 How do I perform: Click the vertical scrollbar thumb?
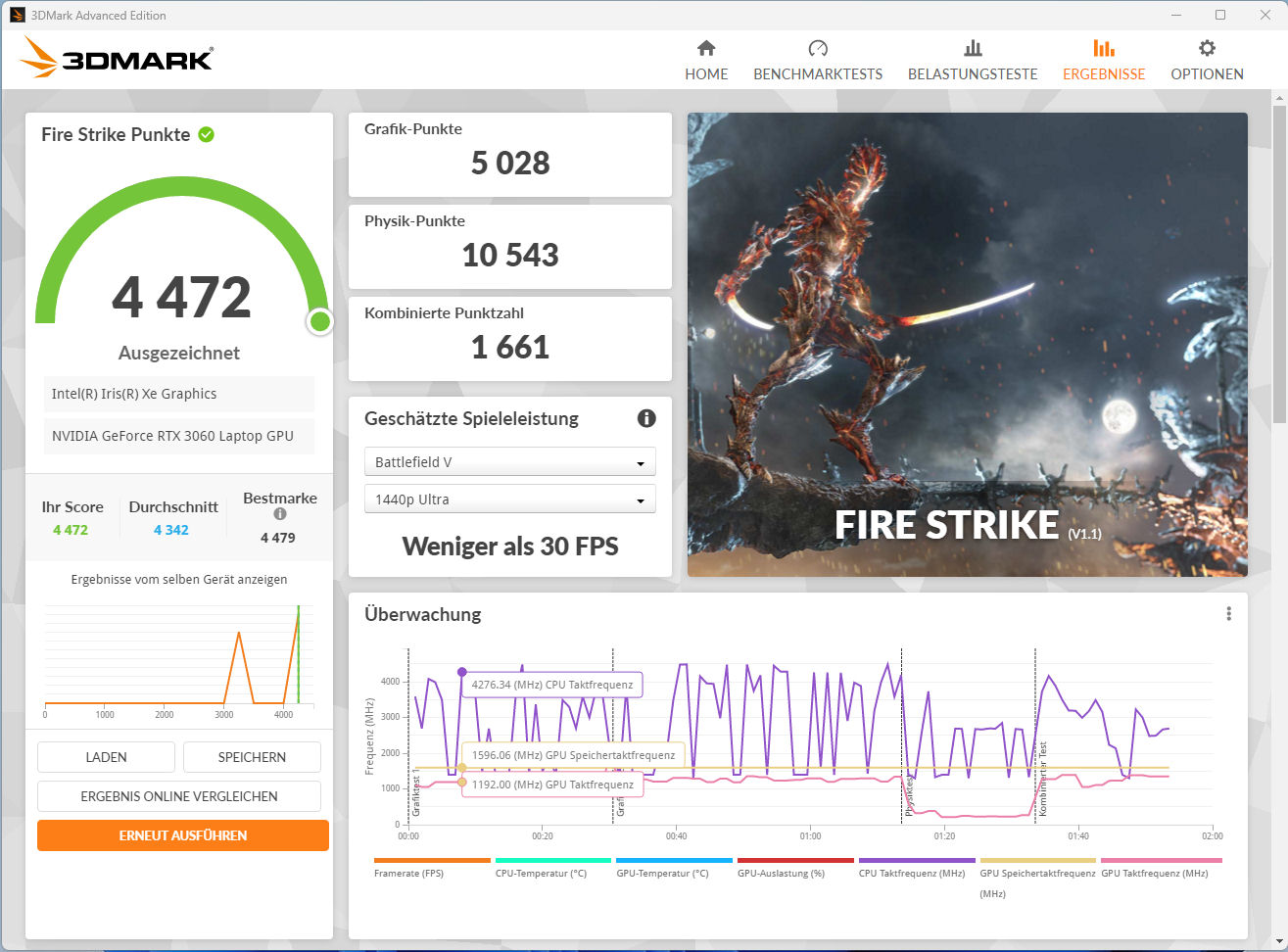pos(1279,264)
